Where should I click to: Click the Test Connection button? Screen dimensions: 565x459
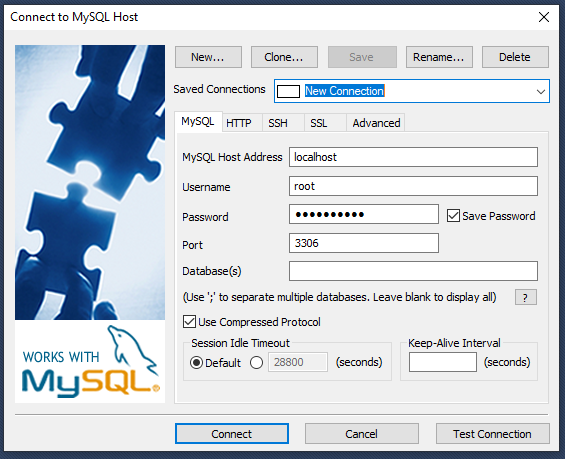pyautogui.click(x=492, y=433)
